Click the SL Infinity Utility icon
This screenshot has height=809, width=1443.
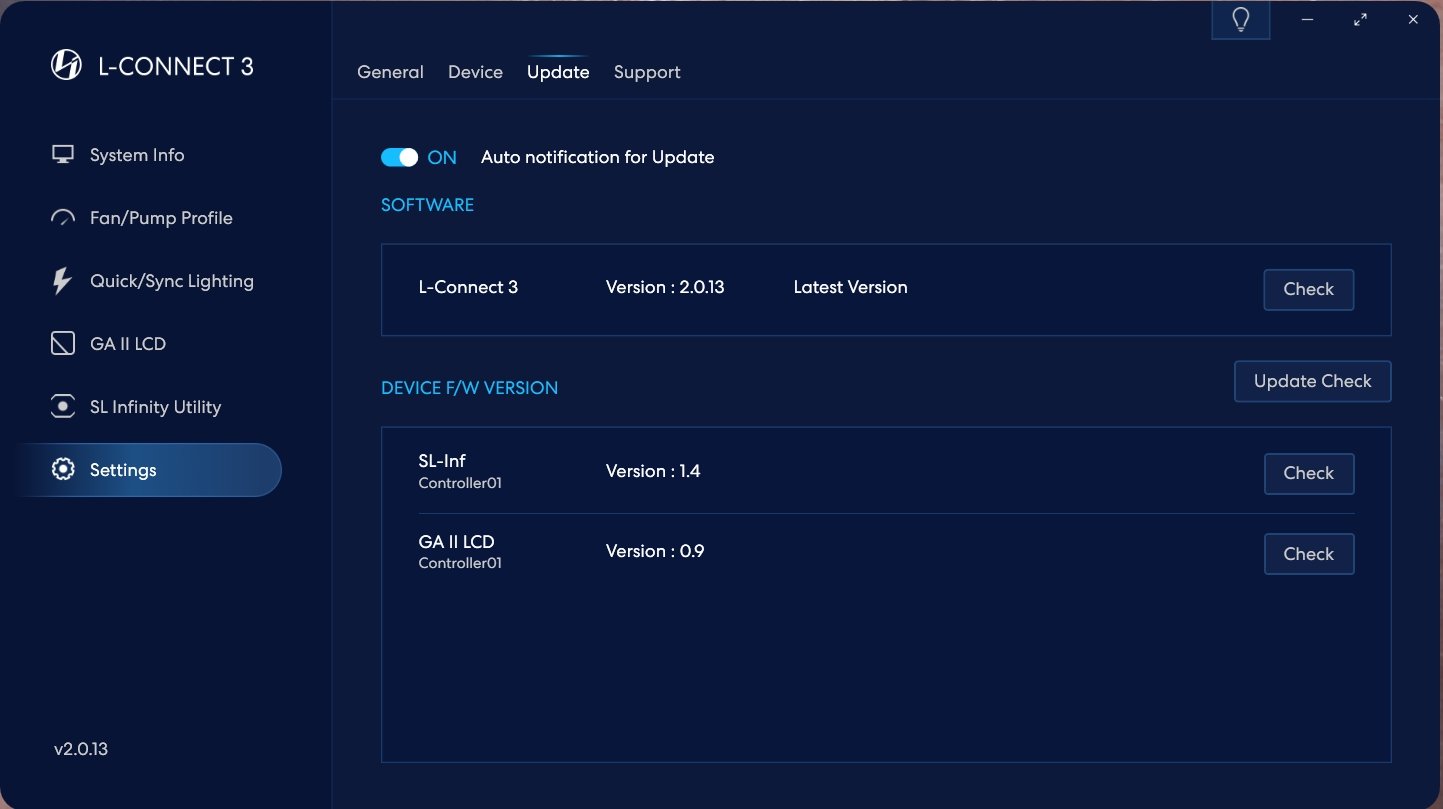(63, 407)
